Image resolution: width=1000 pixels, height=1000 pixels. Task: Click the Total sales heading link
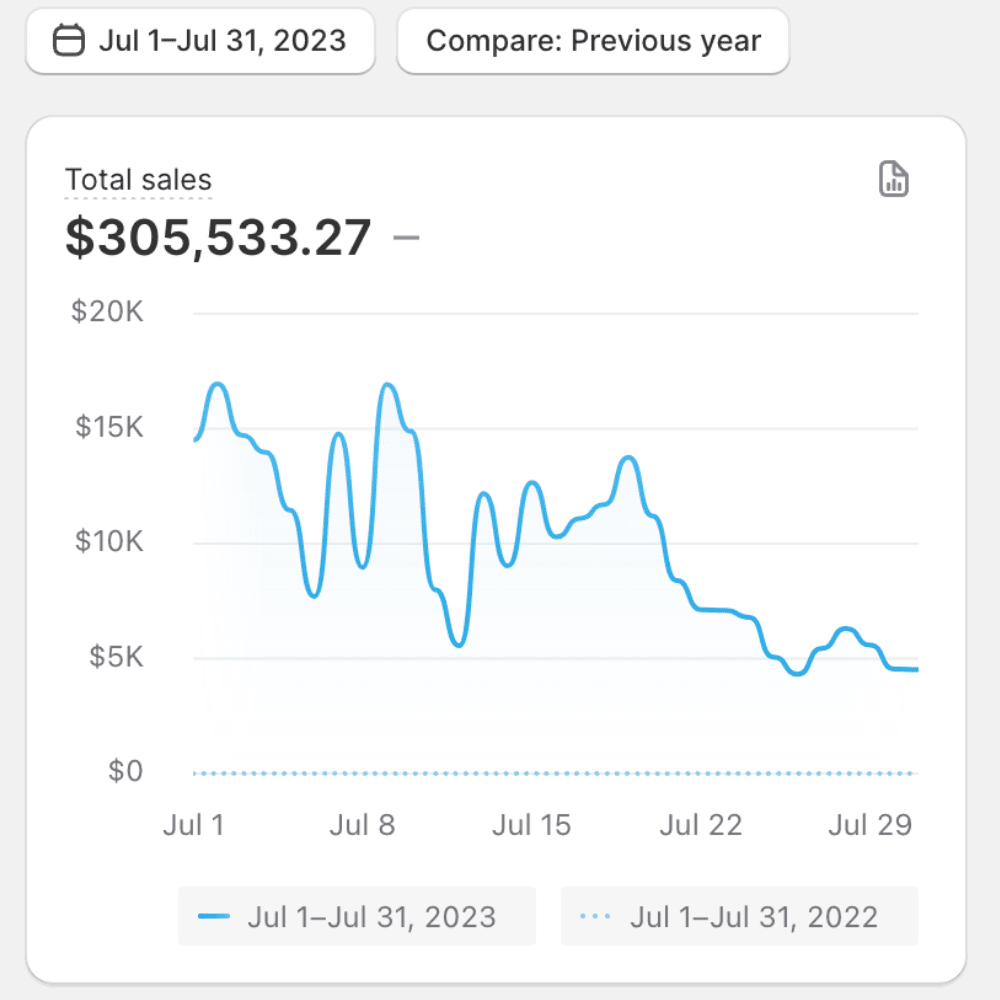point(138,180)
